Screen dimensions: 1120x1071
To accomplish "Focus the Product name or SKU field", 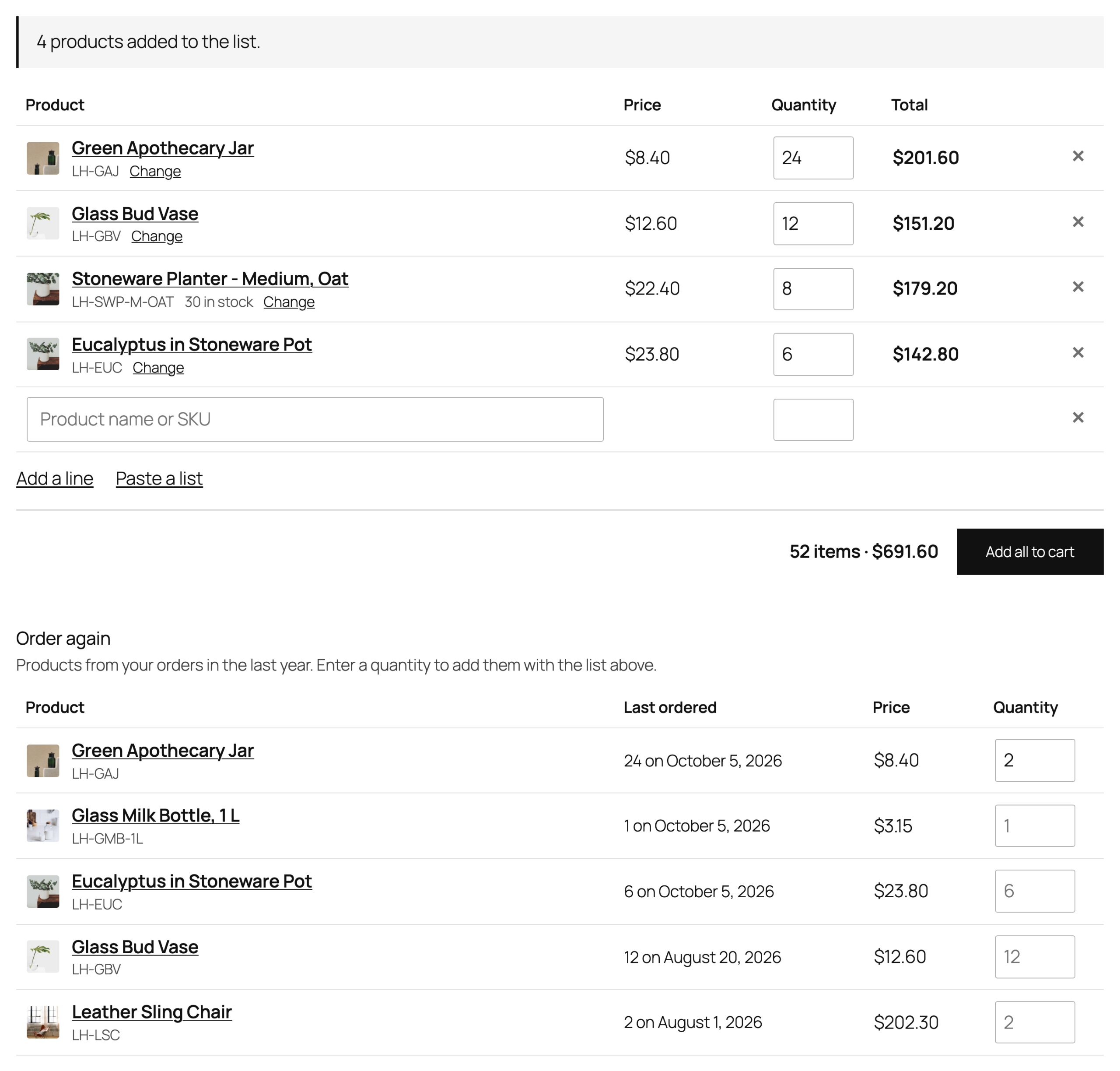I will point(315,419).
